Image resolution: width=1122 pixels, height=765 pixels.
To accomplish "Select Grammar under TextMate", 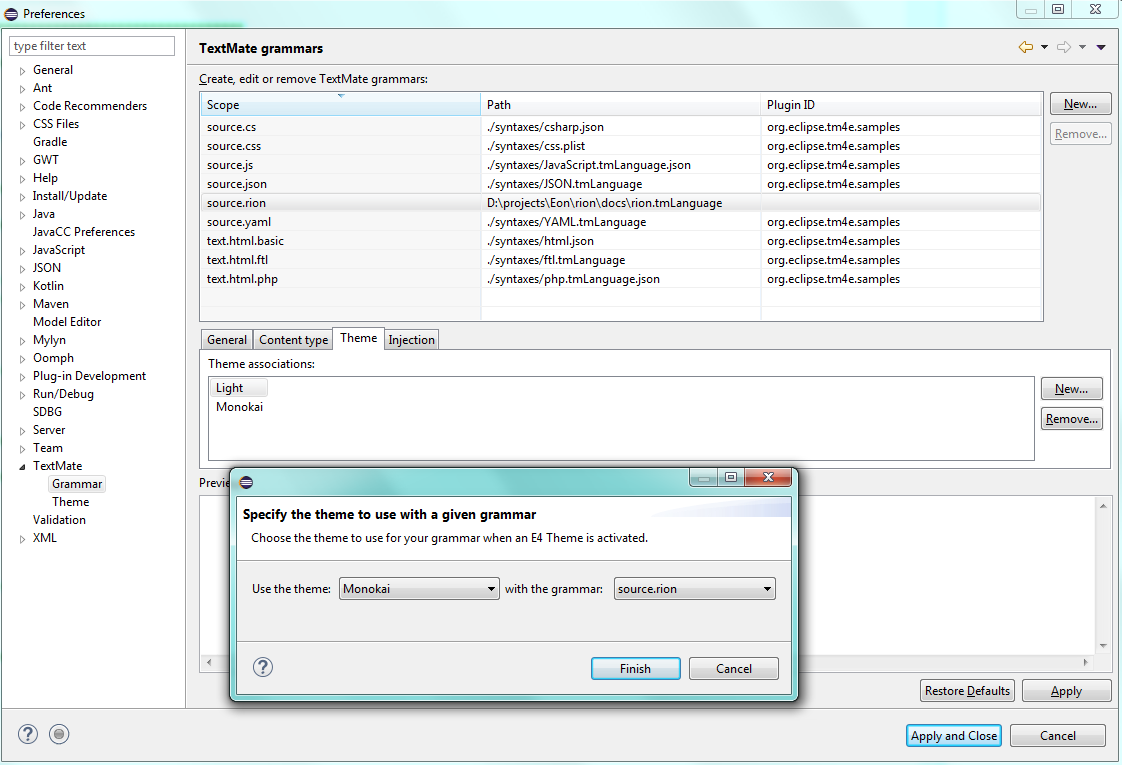I will point(76,483).
